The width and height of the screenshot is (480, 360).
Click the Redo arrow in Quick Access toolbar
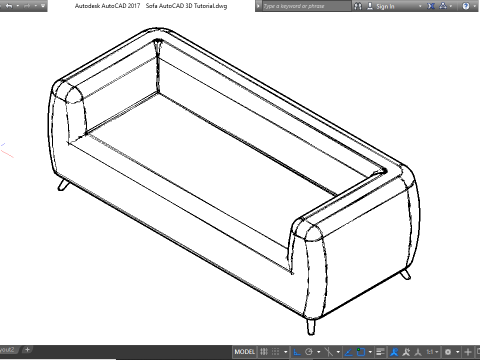(27, 6)
